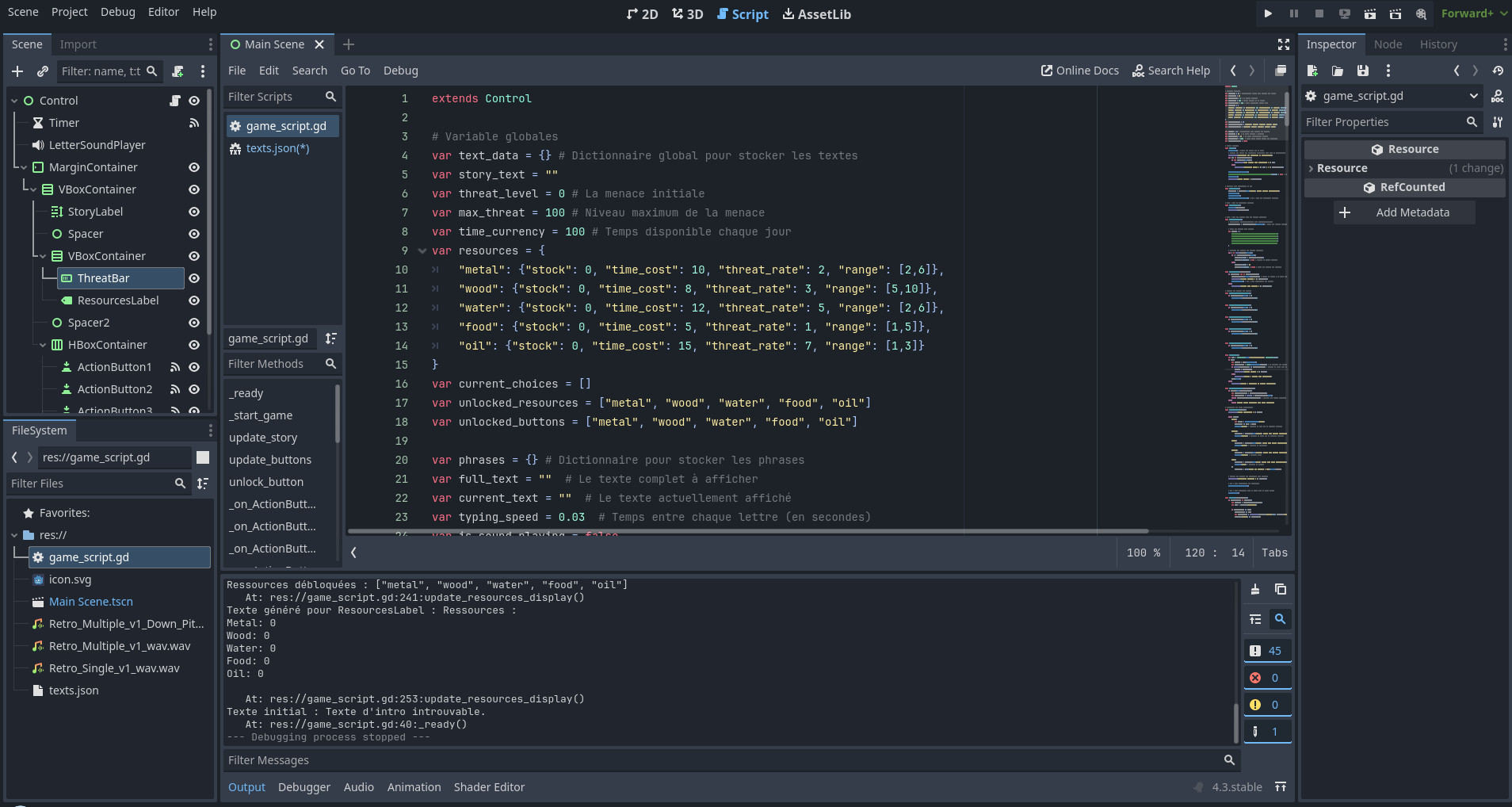1512x807 pixels.
Task: Switch to the Node tab
Action: click(1388, 44)
